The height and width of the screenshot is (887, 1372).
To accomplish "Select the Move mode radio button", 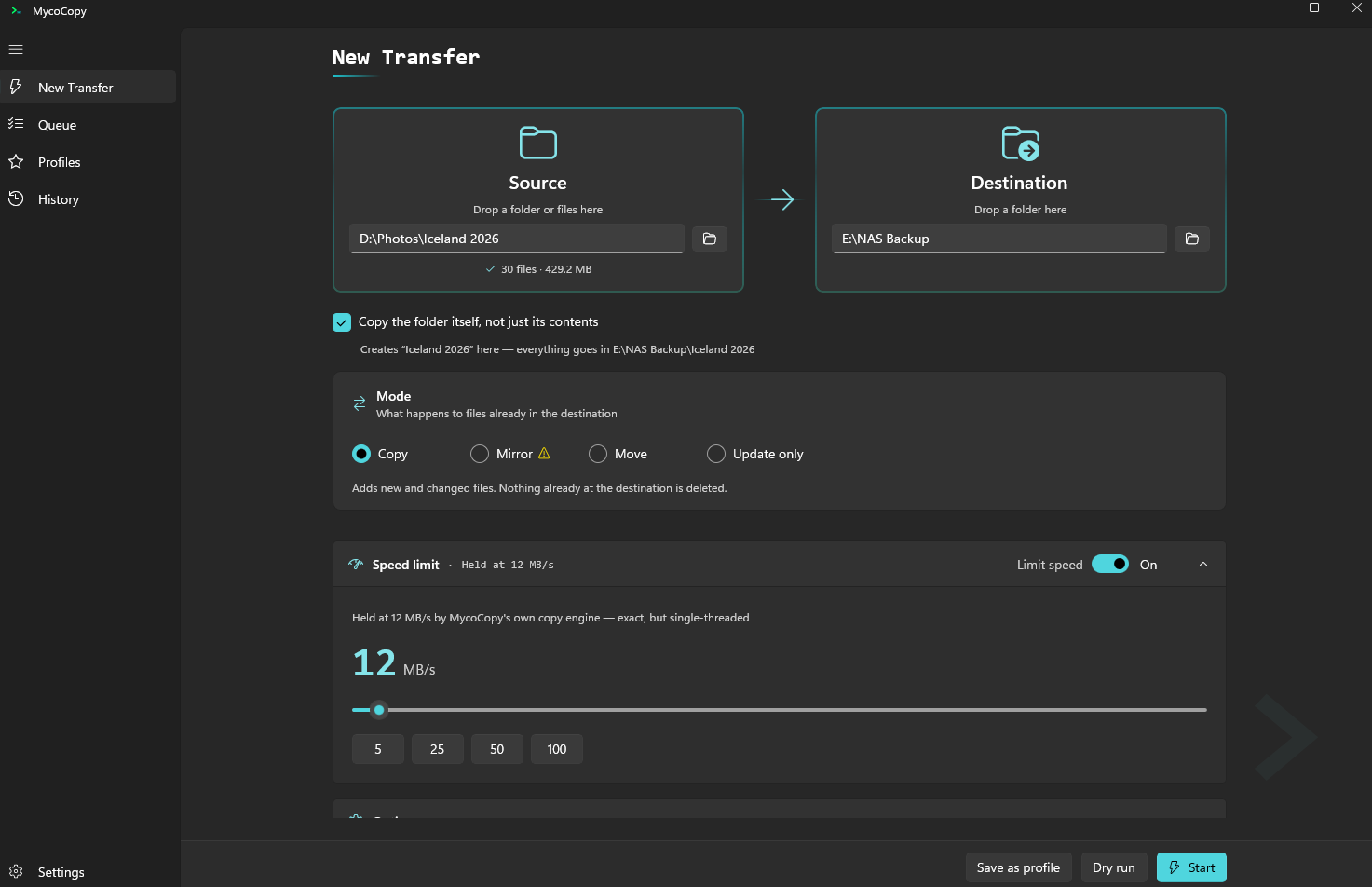I will [x=598, y=454].
